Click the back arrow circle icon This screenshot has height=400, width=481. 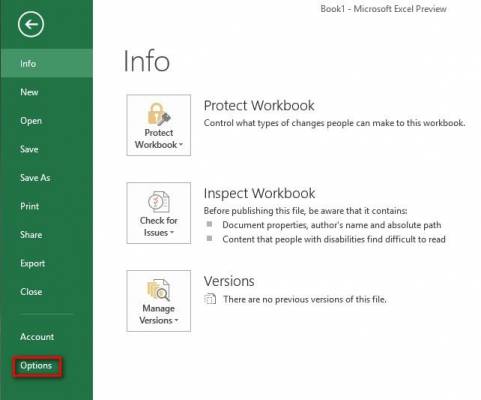tap(31, 24)
